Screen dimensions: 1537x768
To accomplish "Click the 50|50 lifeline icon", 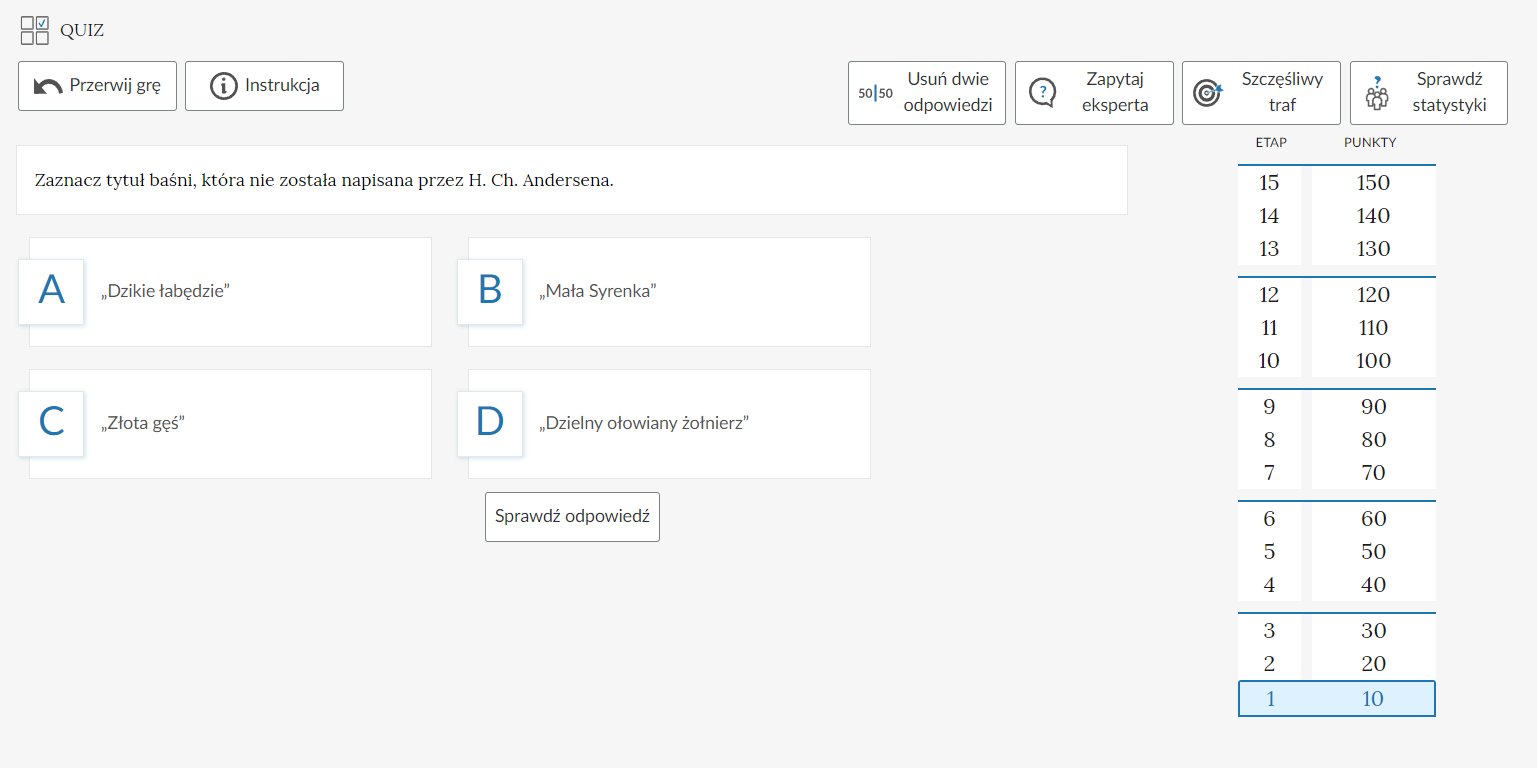I will 875,93.
